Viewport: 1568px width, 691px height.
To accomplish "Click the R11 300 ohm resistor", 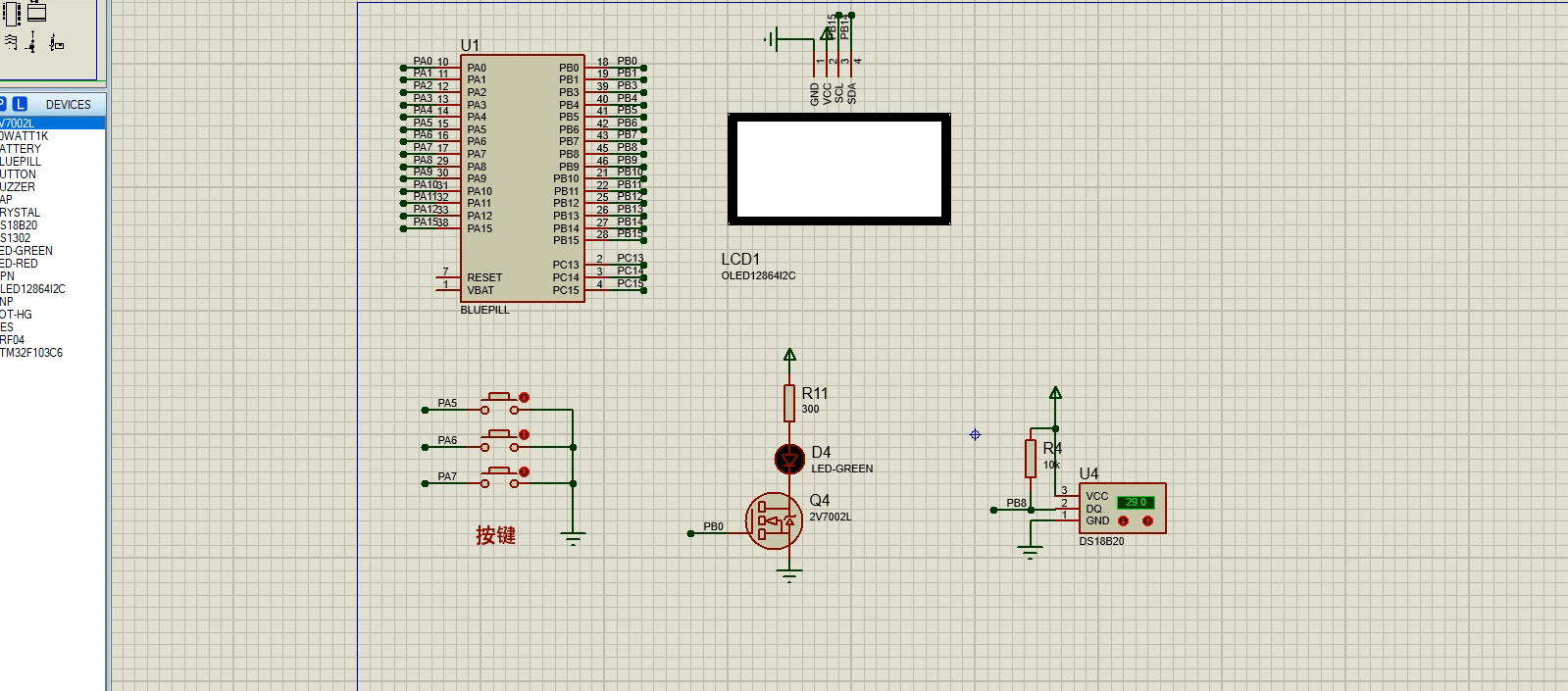I will 789,402.
